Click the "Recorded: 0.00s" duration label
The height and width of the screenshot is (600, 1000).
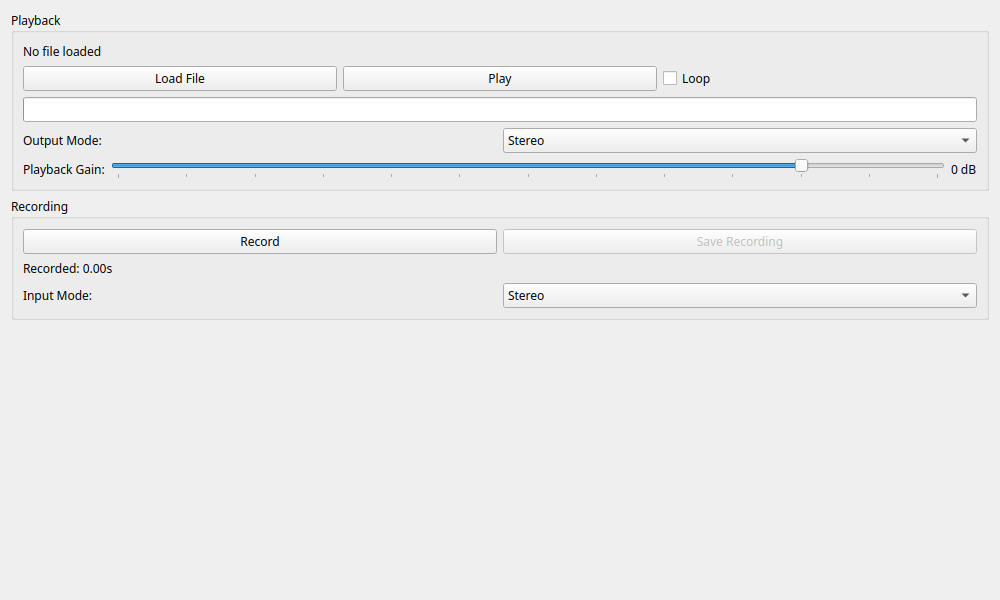[68, 269]
